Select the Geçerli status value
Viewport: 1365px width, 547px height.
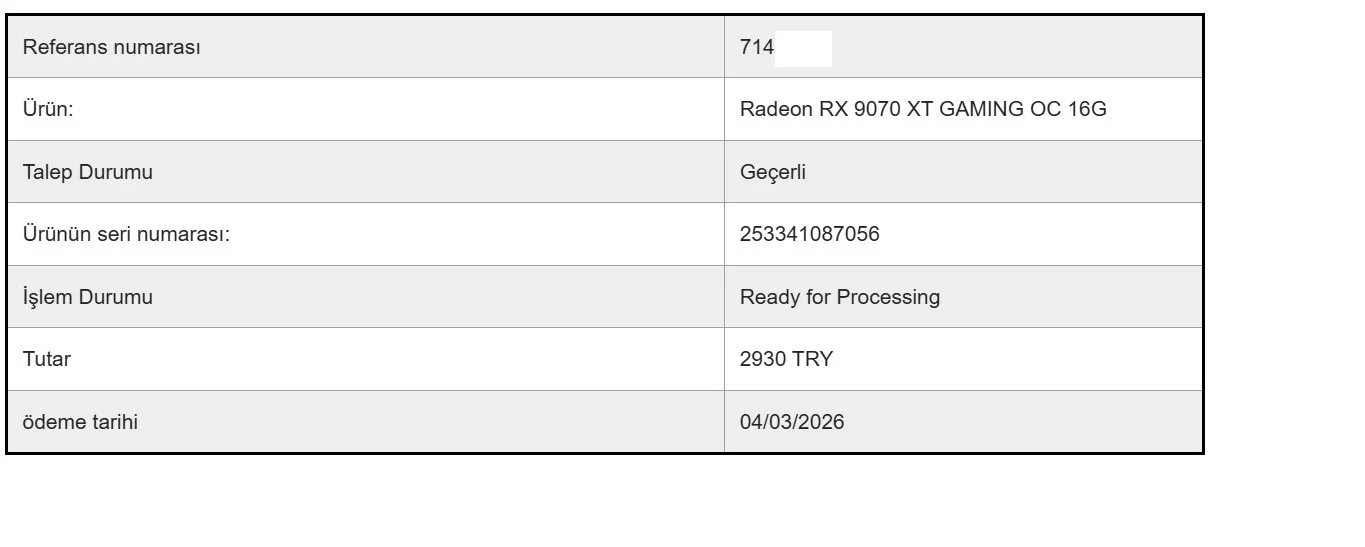pyautogui.click(x=773, y=172)
